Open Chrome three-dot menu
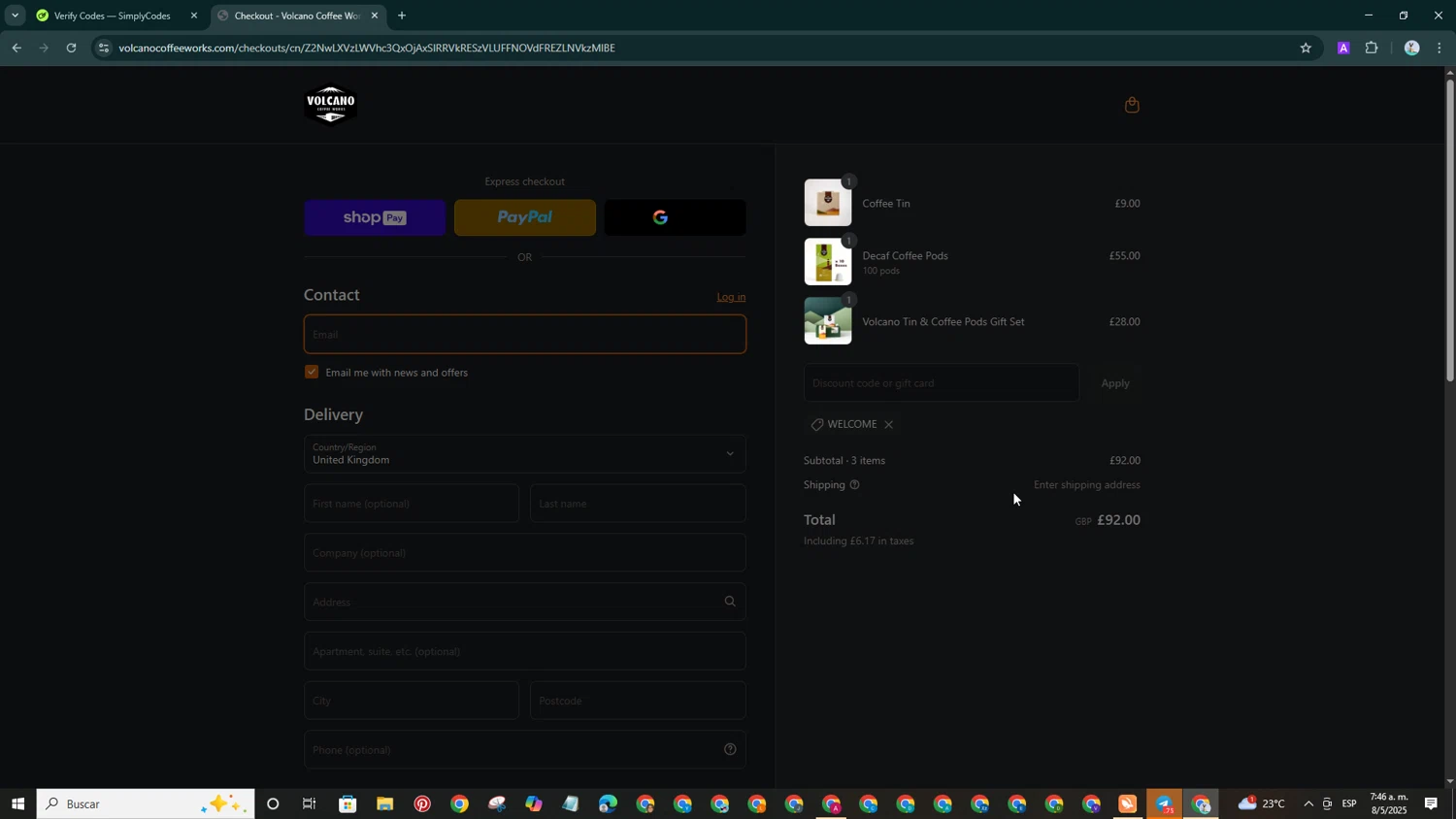 tap(1439, 48)
